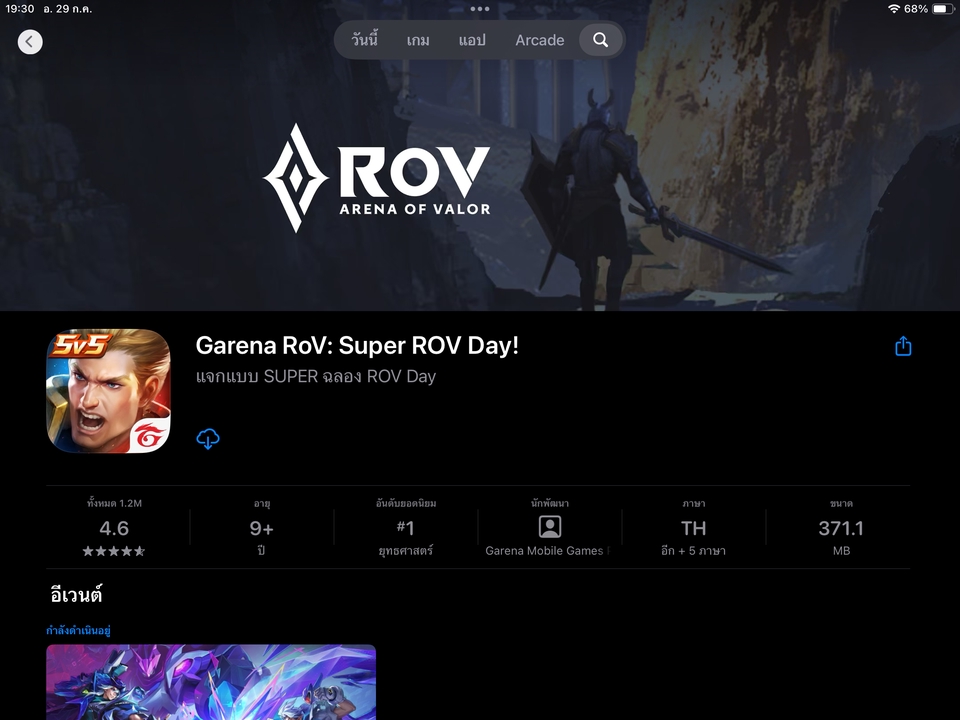Open the search magnifier tab
This screenshot has width=960, height=720.
tap(600, 40)
